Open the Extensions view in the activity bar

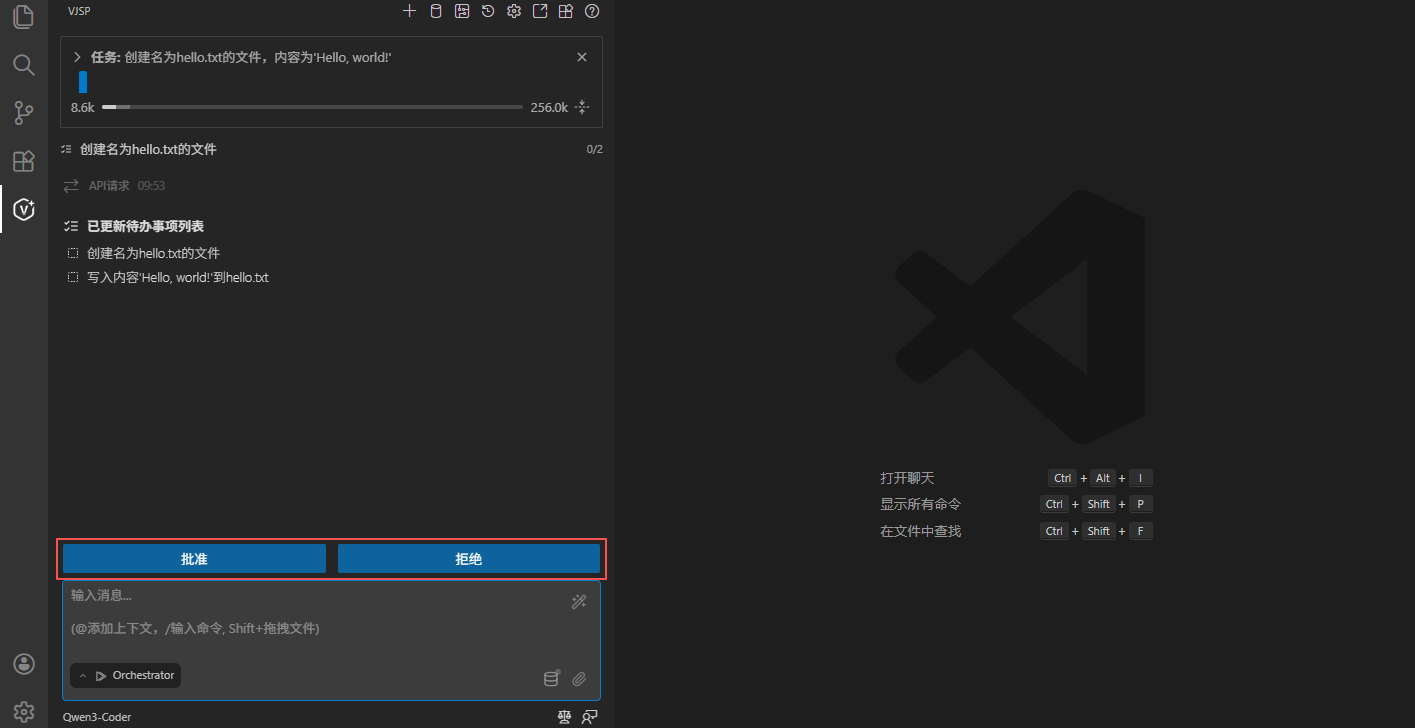(23, 161)
